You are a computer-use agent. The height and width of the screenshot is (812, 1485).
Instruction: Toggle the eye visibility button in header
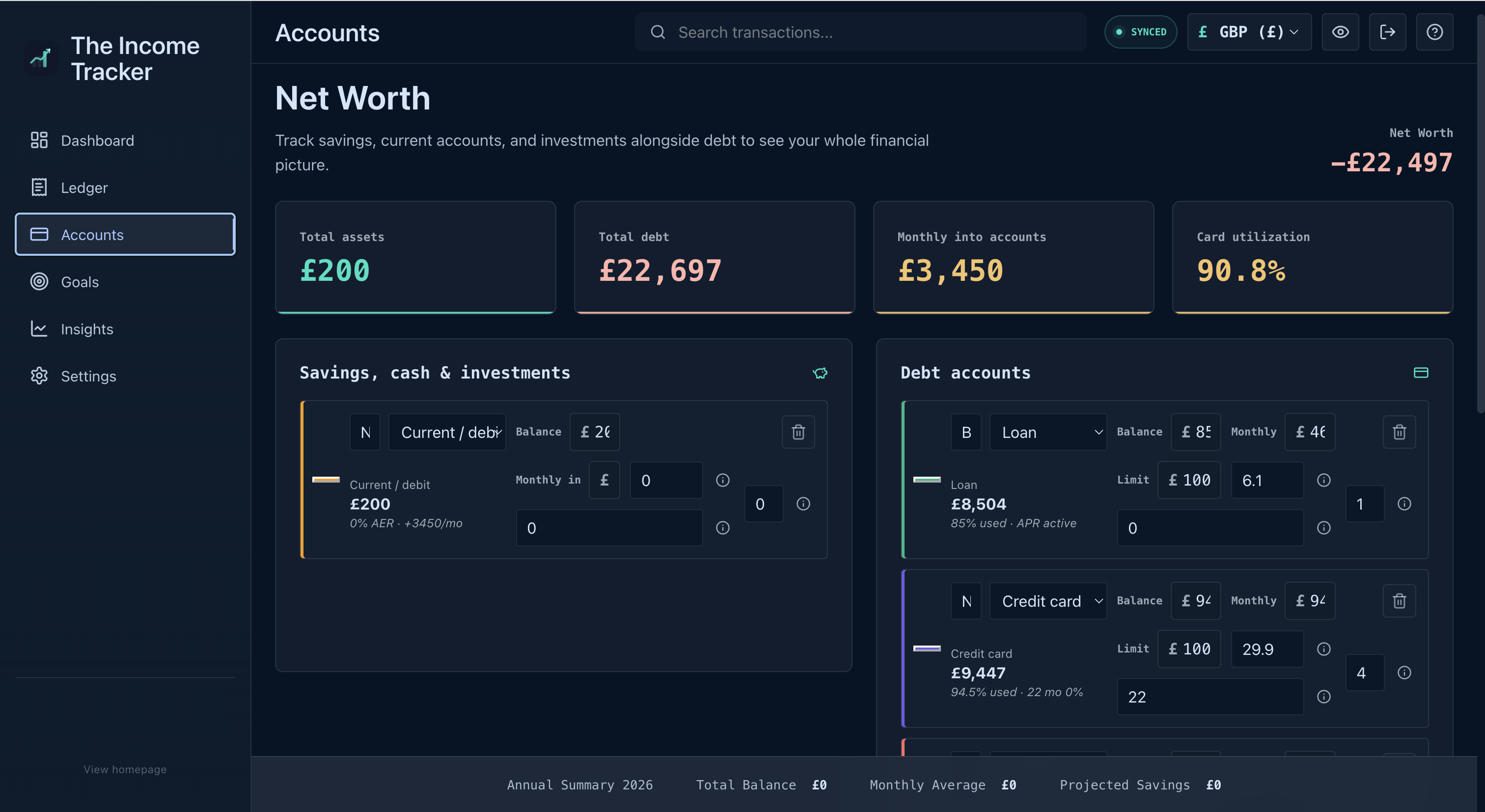tap(1340, 32)
